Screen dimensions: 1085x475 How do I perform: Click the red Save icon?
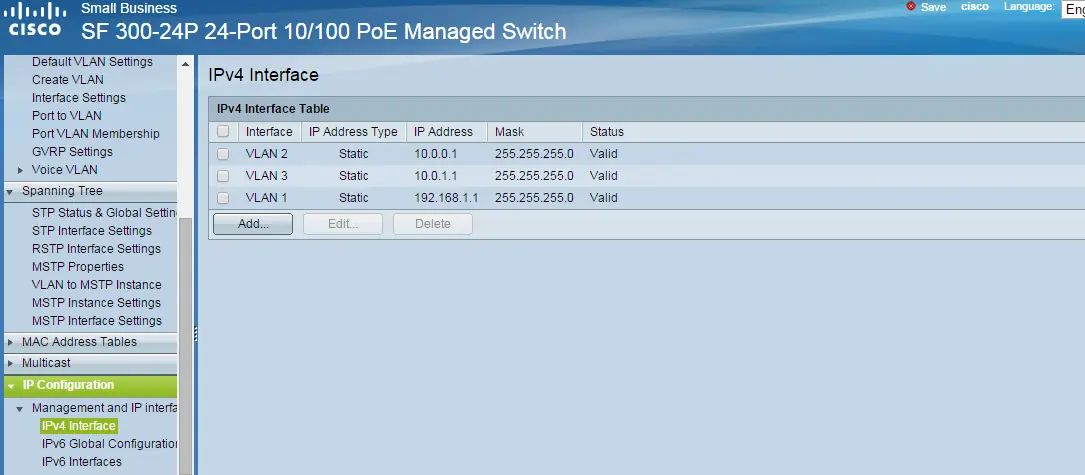[x=911, y=6]
